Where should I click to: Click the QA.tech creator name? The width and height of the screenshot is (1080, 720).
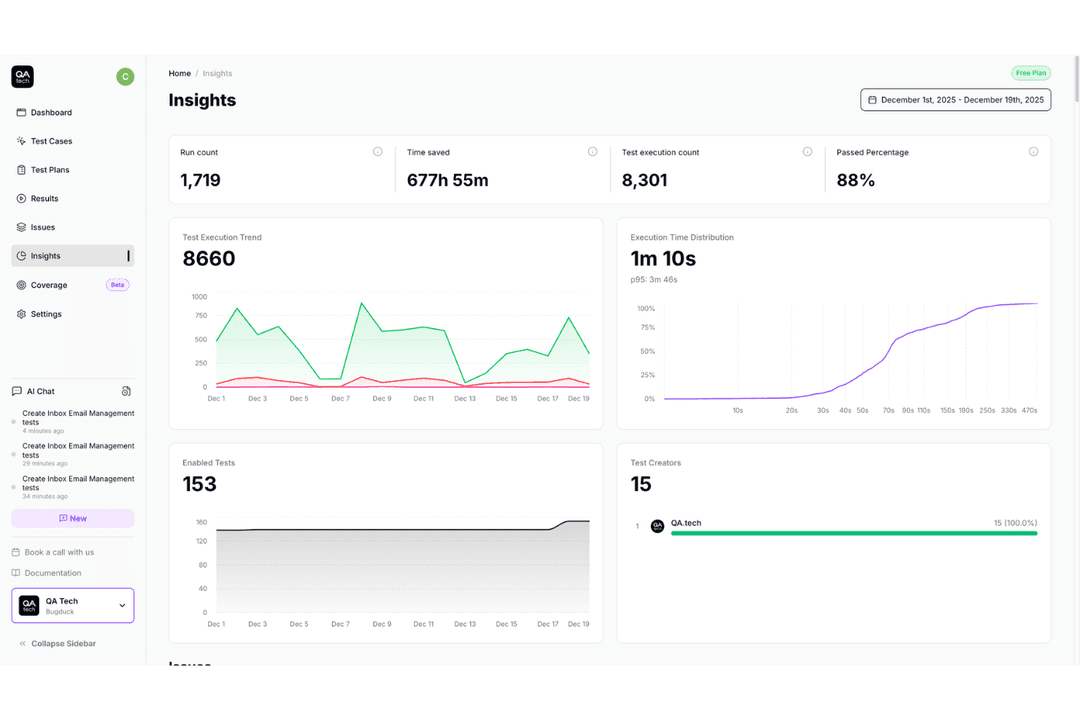tap(686, 523)
